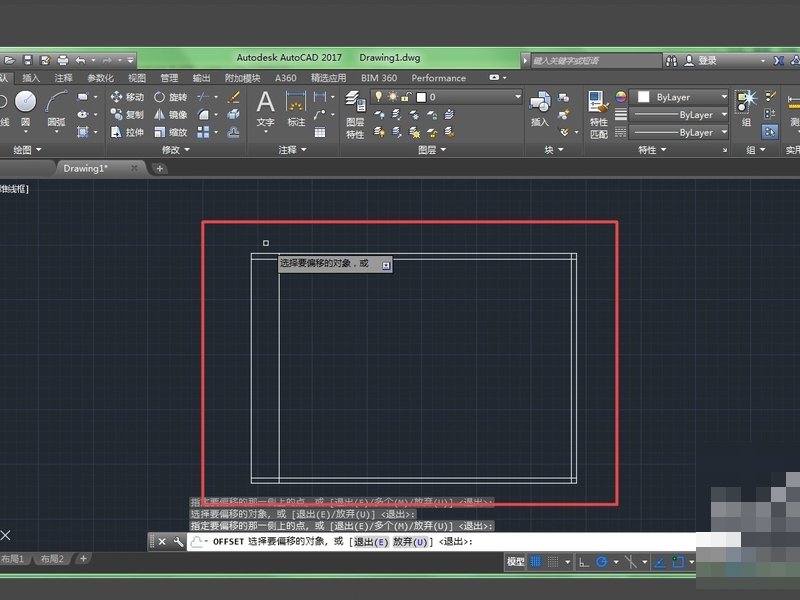The height and width of the screenshot is (600, 800).
Task: Toggle polar tracking in status bar
Action: [x=602, y=562]
